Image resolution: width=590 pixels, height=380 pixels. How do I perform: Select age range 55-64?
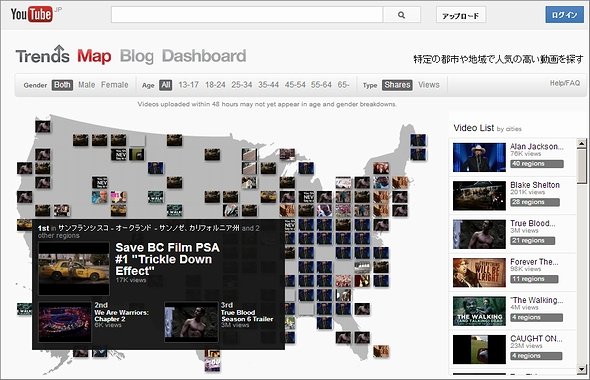tap(321, 85)
